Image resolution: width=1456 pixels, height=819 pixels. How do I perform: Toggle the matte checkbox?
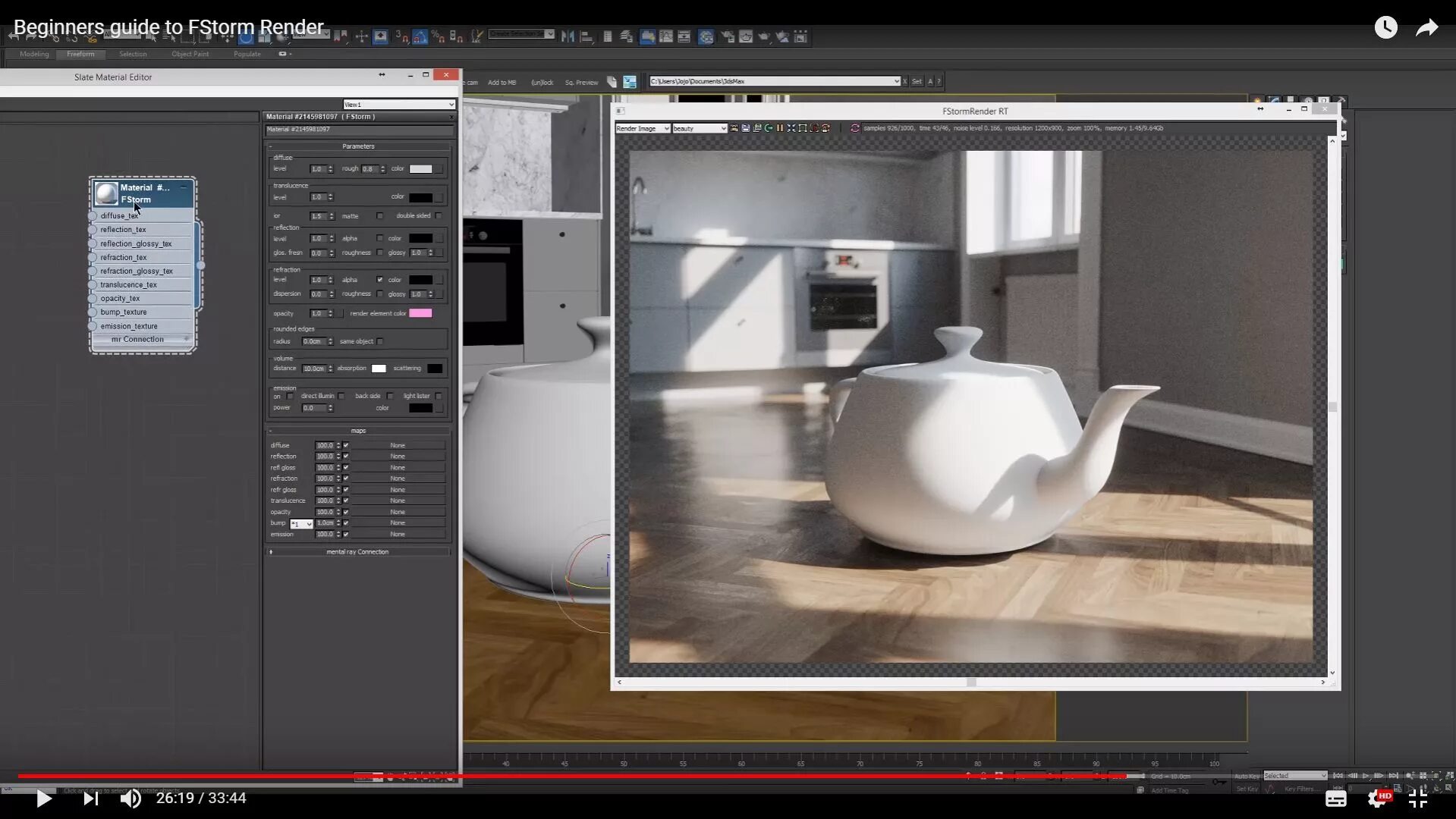pos(380,216)
